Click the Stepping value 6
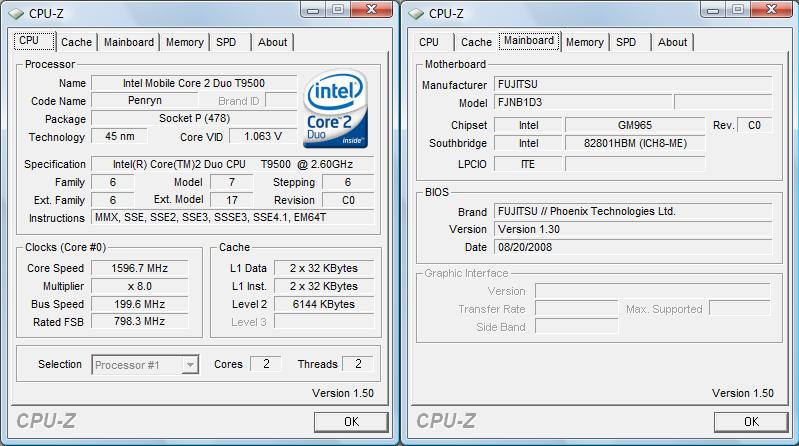Viewport: 799px width, 446px height. [348, 182]
